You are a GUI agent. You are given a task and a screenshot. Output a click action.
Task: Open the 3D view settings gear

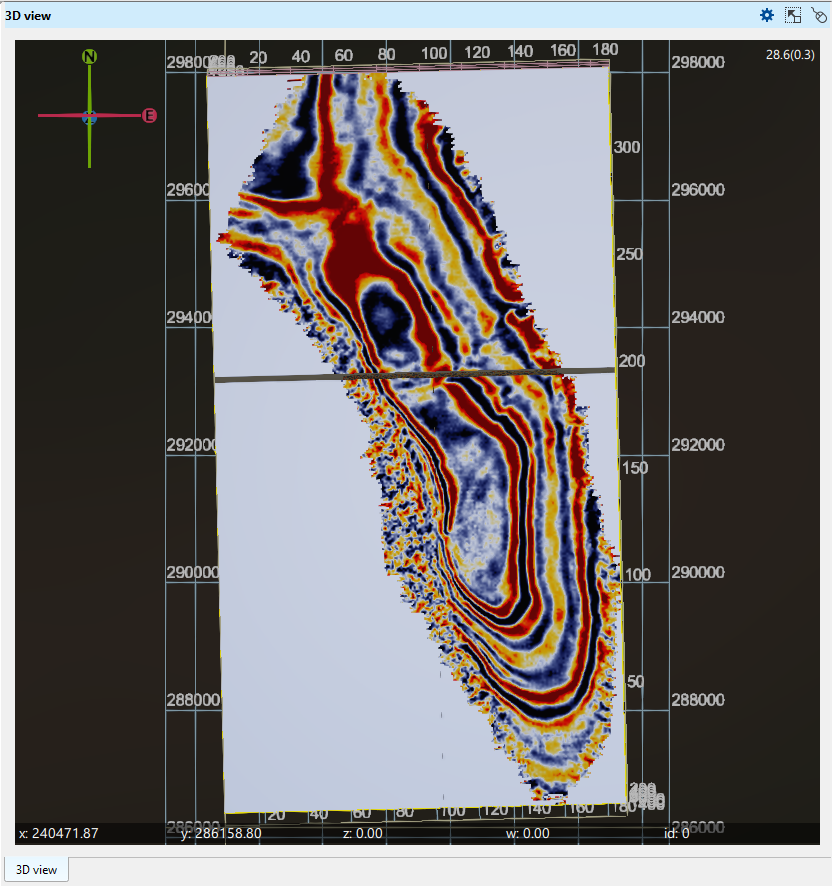coord(767,15)
